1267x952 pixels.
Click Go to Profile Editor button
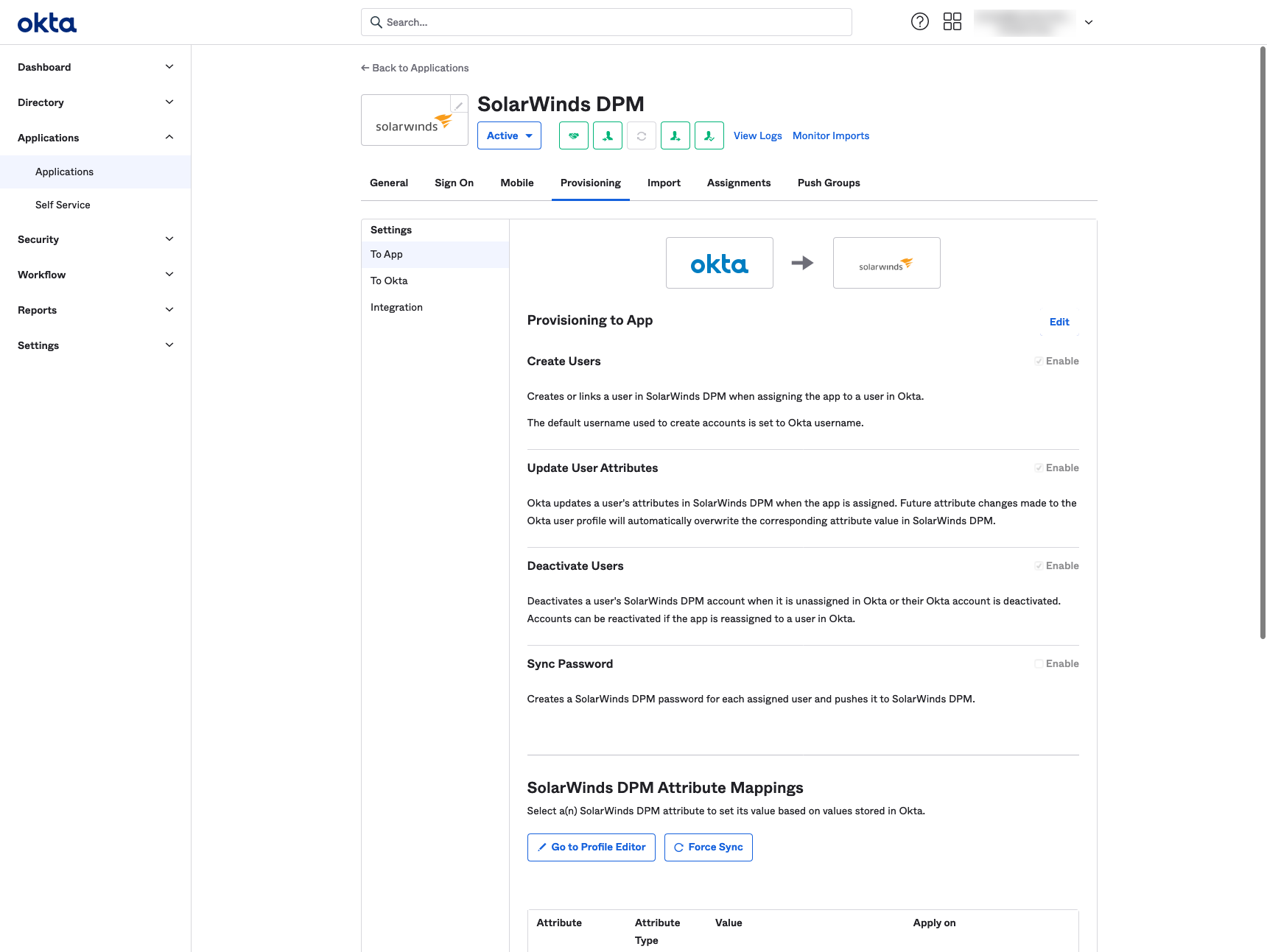(592, 847)
